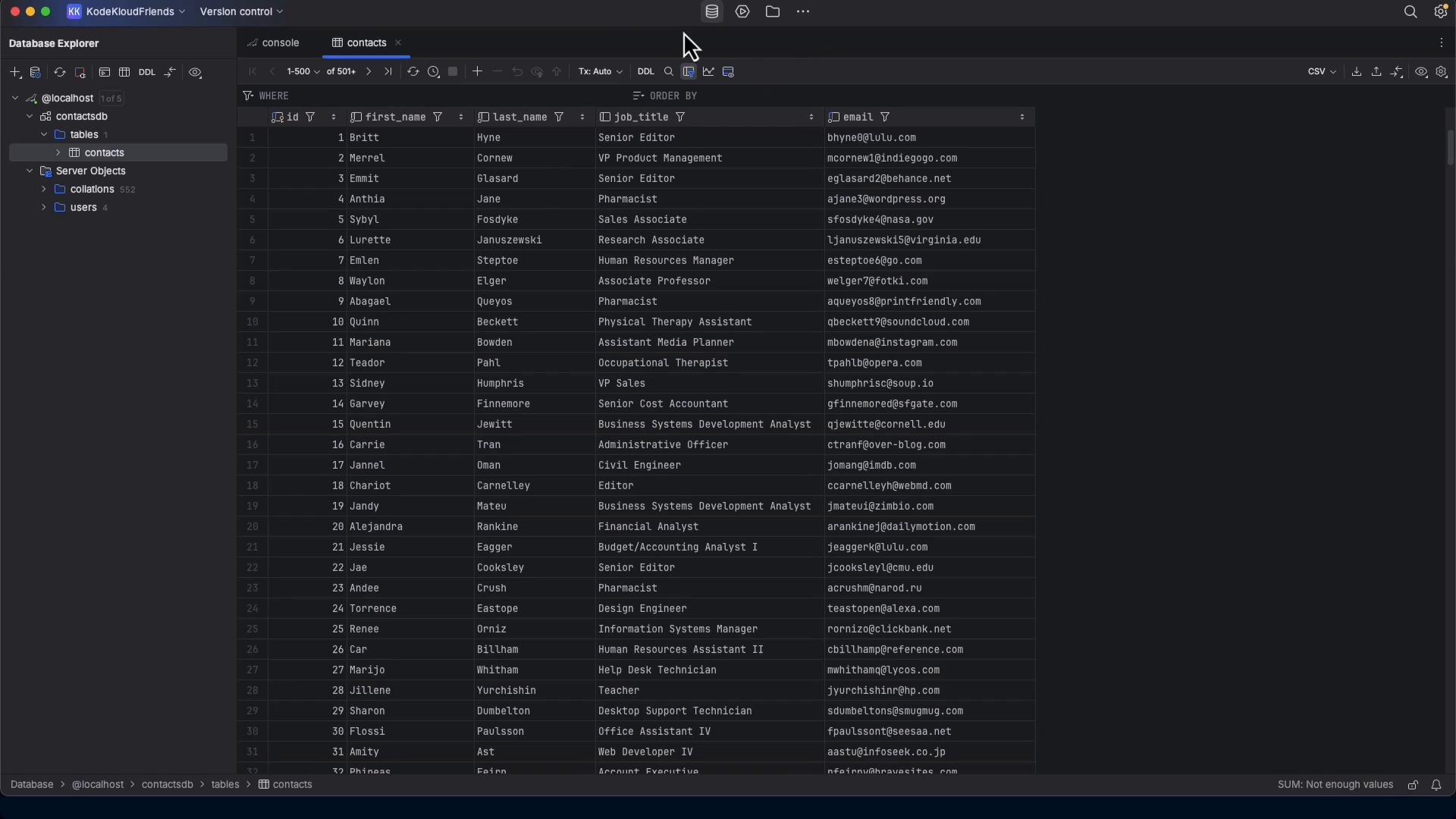Open data editor settings gear icon
Viewport: 1456px width, 819px height.
point(1442,72)
